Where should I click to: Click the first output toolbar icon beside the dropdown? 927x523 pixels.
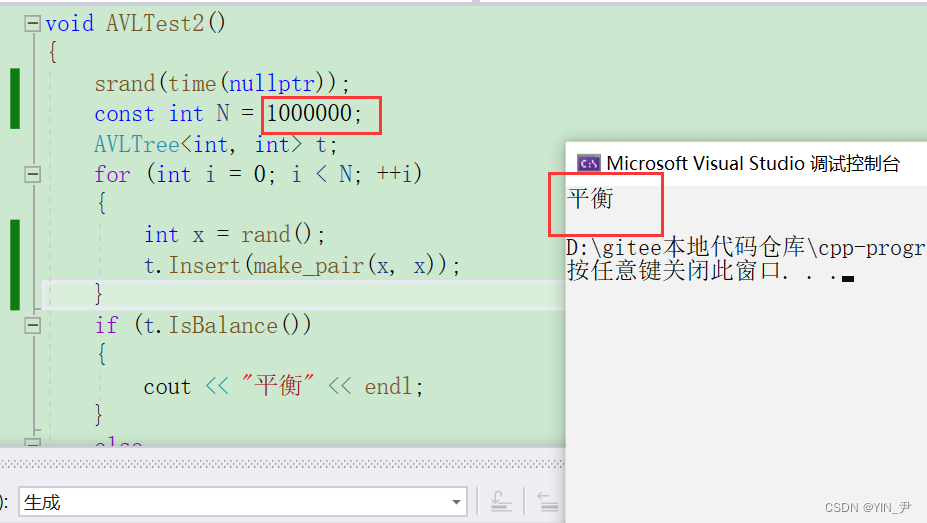[501, 502]
